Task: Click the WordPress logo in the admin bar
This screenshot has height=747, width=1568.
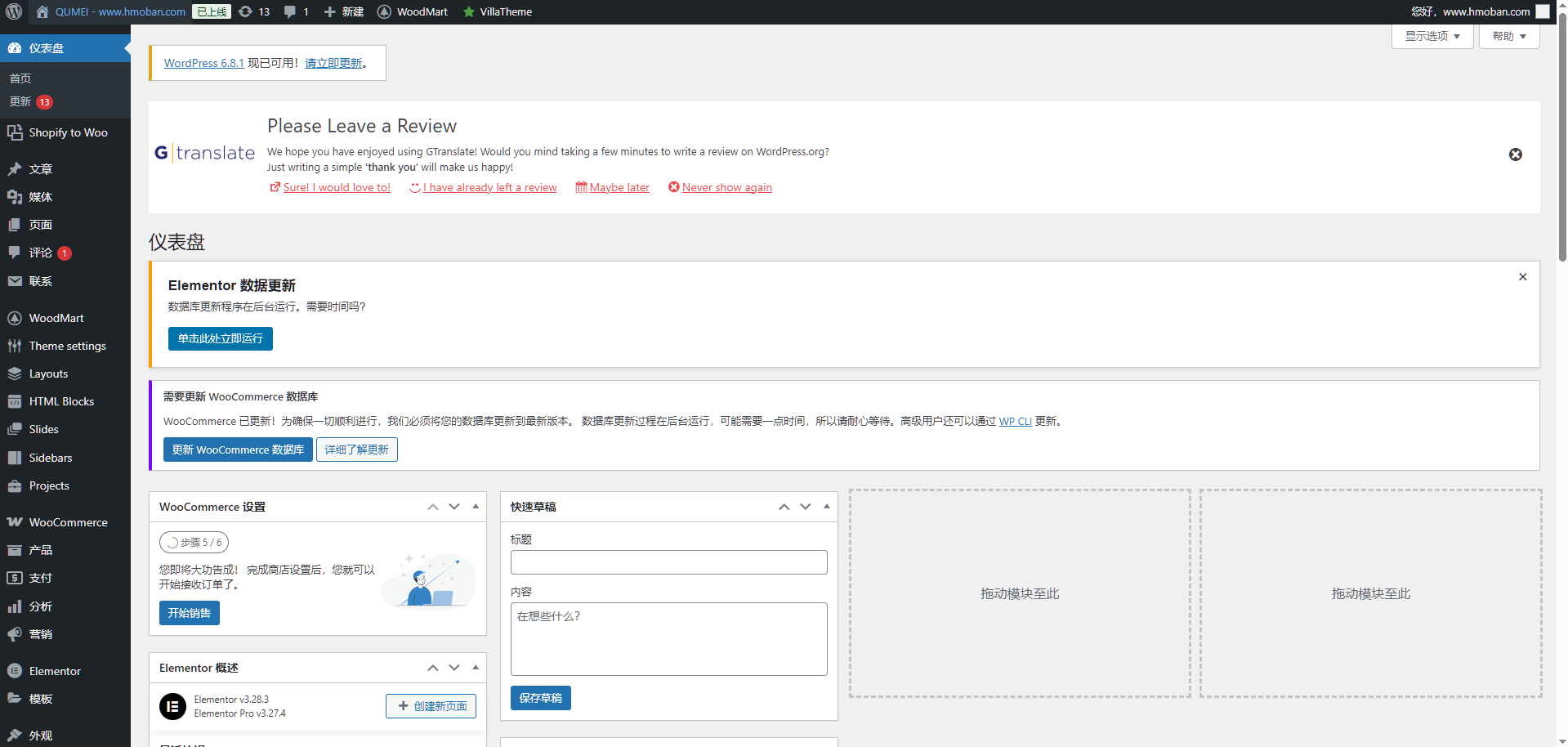Action: point(14,11)
